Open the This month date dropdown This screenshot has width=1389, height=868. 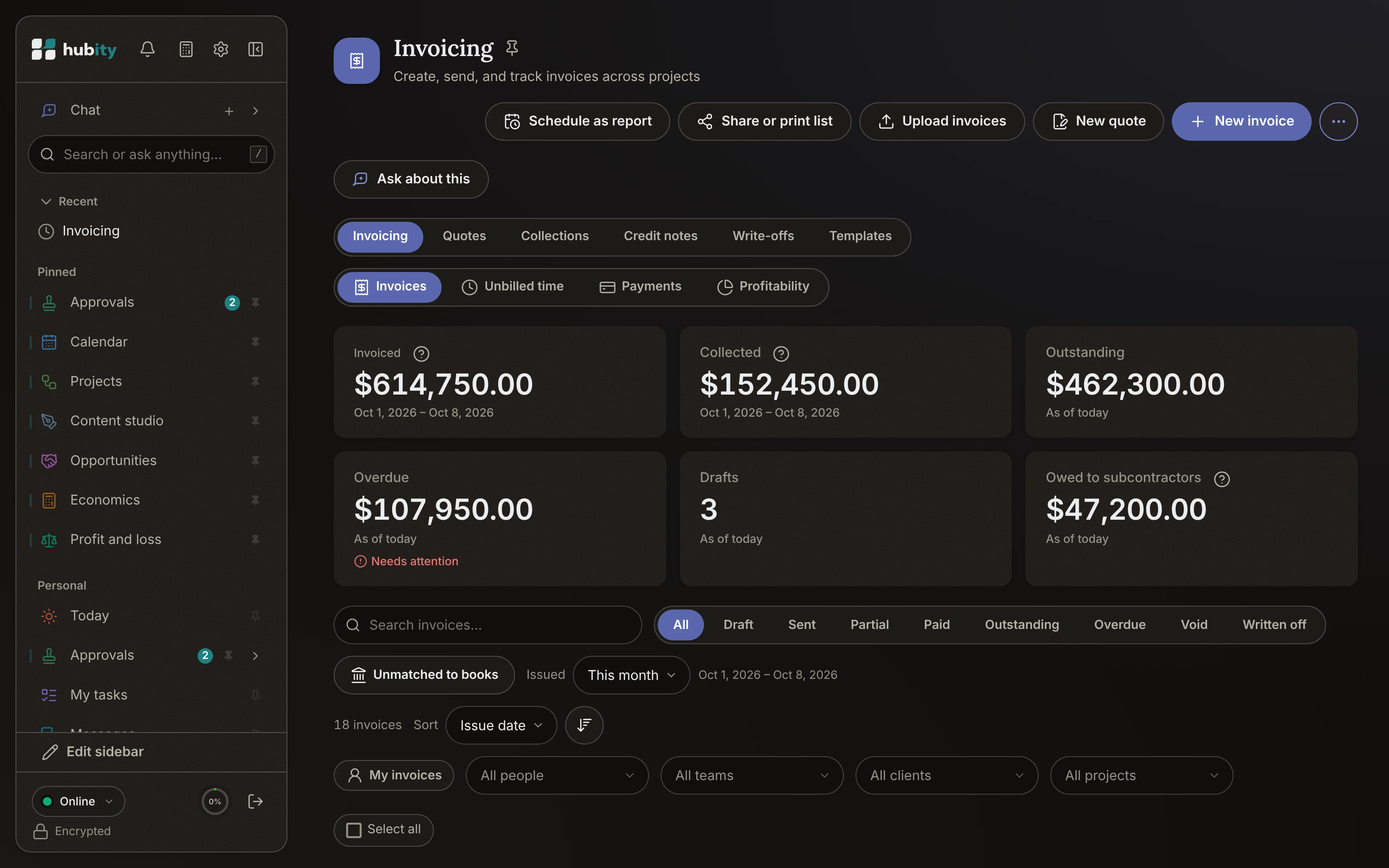[x=631, y=675]
